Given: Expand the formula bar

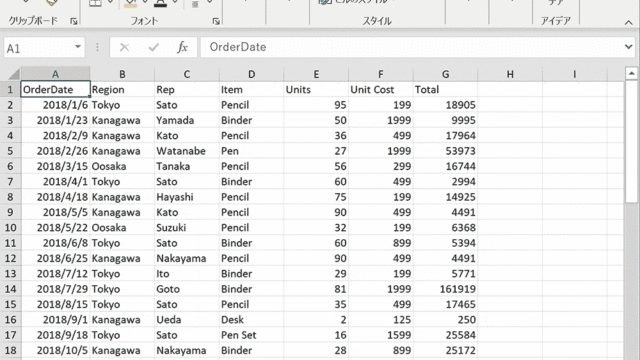Looking at the screenshot, I should [629, 47].
